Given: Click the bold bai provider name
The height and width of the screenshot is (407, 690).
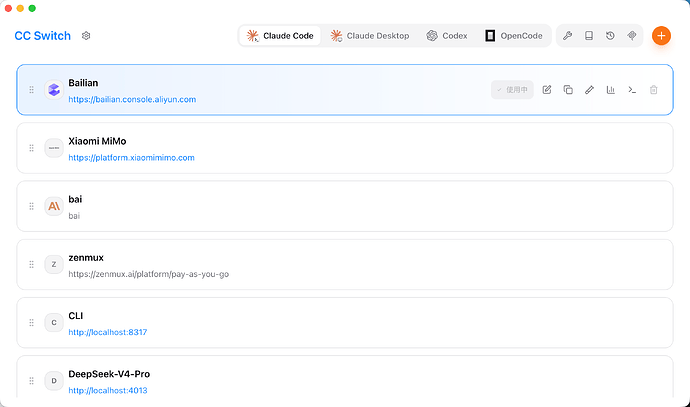Looking at the screenshot, I should [x=75, y=199].
